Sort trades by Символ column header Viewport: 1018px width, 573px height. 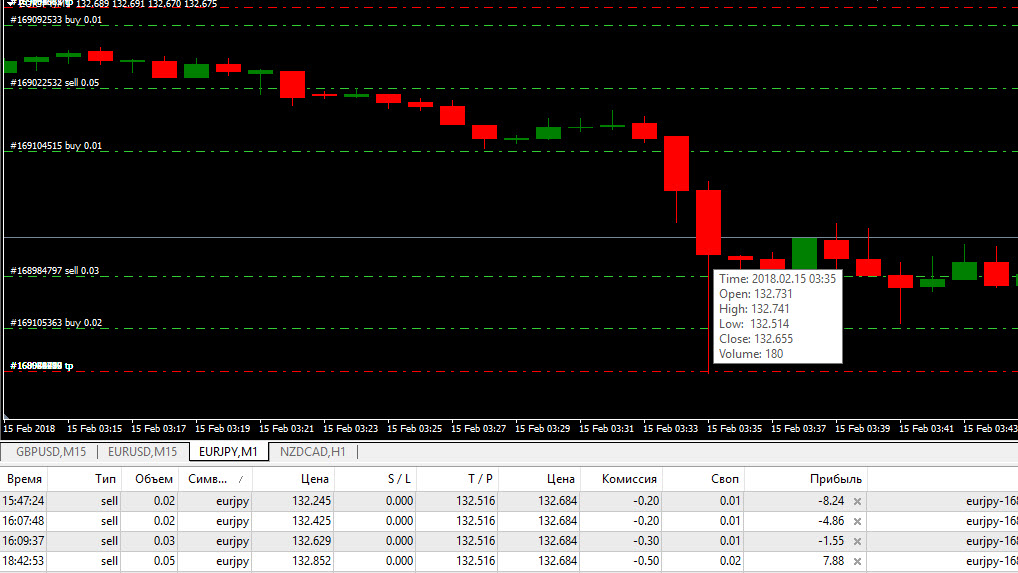pos(215,480)
